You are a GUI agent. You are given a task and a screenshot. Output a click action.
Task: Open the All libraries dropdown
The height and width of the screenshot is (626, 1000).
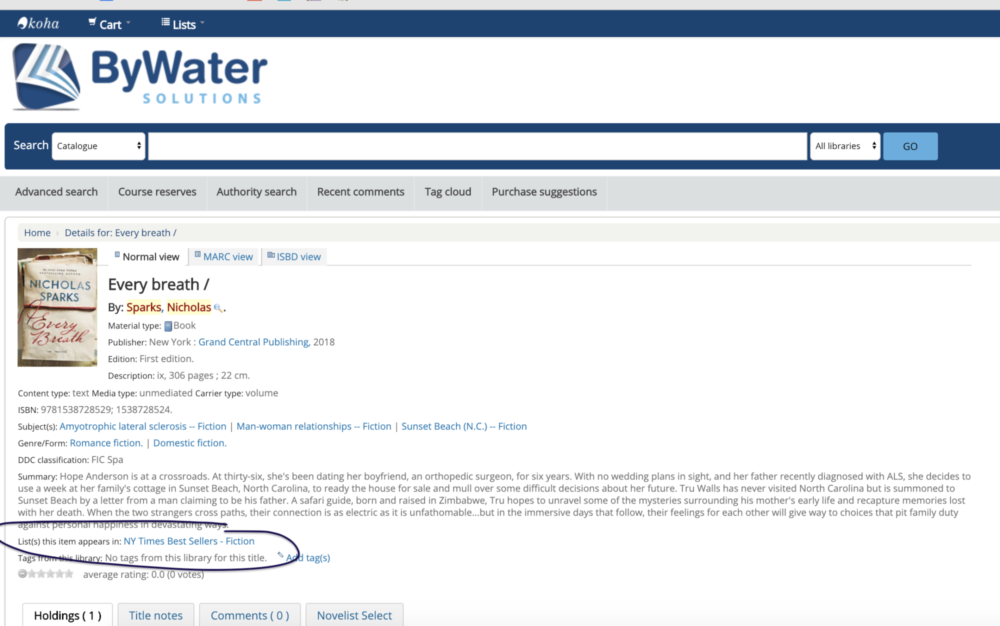(845, 146)
